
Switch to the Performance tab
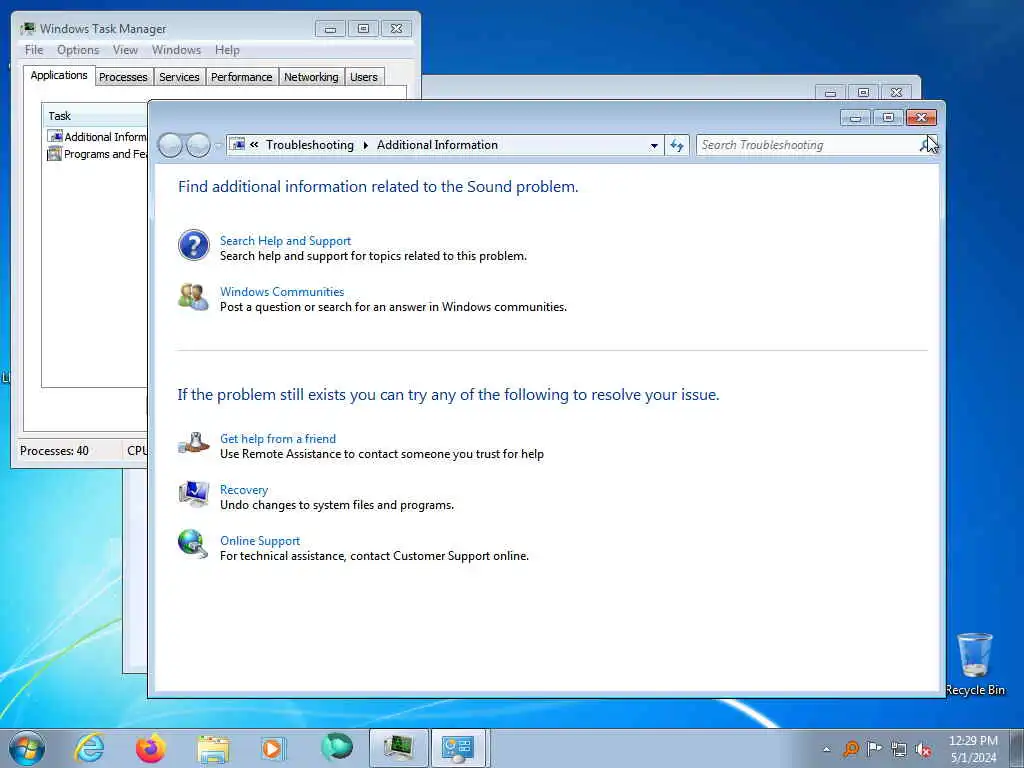click(242, 77)
